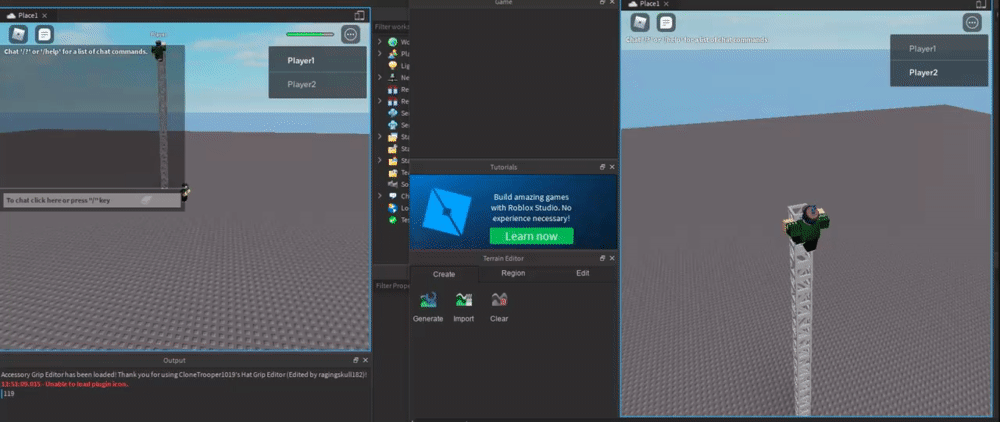The height and width of the screenshot is (422, 1000).
Task: Select the Generate terrain tool
Action: point(427,307)
